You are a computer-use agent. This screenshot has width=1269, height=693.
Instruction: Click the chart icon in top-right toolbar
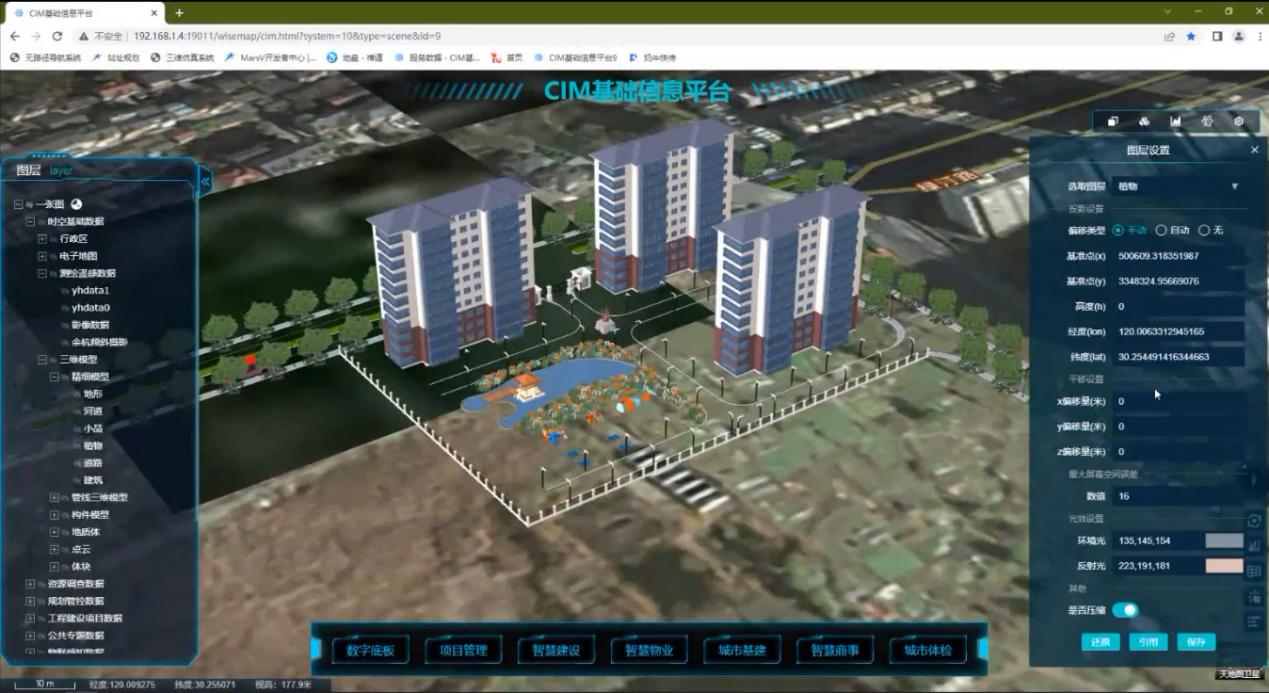click(1176, 122)
